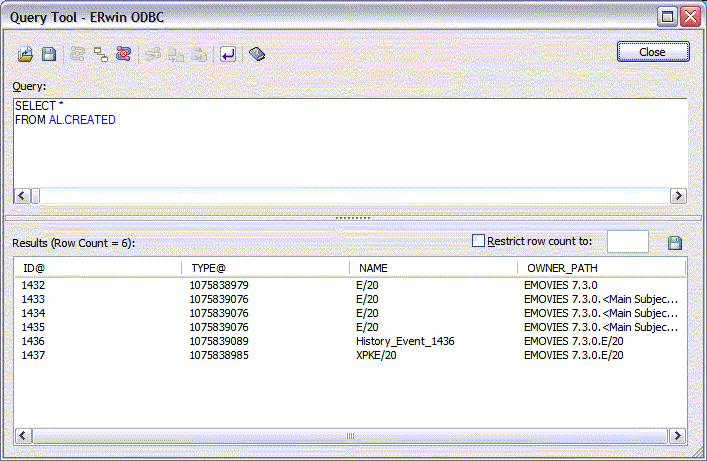Select the History_Event_1436 result row

click(x=405, y=341)
